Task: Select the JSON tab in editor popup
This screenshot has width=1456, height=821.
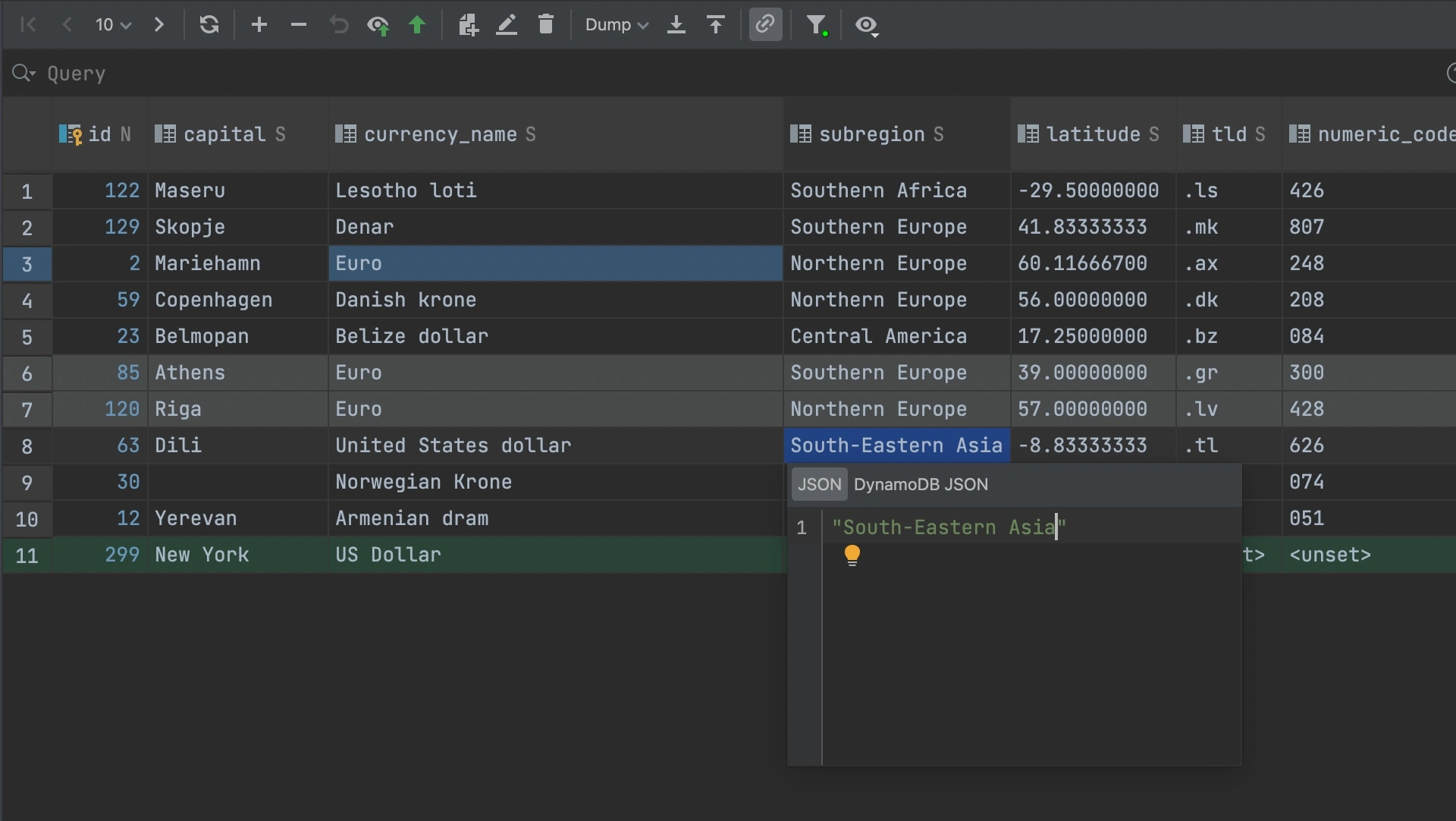Action: pyautogui.click(x=819, y=485)
